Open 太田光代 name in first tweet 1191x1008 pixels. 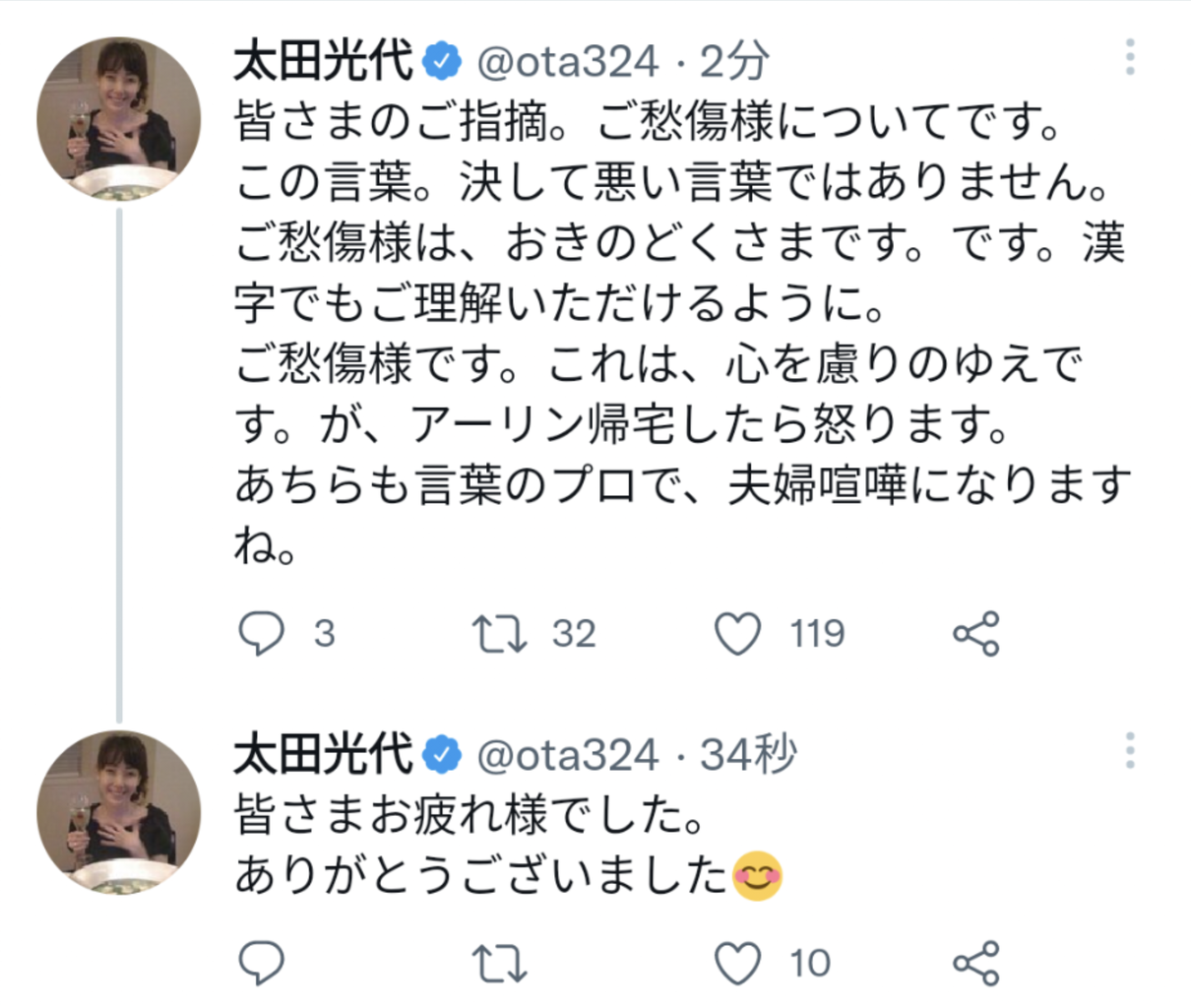tap(323, 62)
